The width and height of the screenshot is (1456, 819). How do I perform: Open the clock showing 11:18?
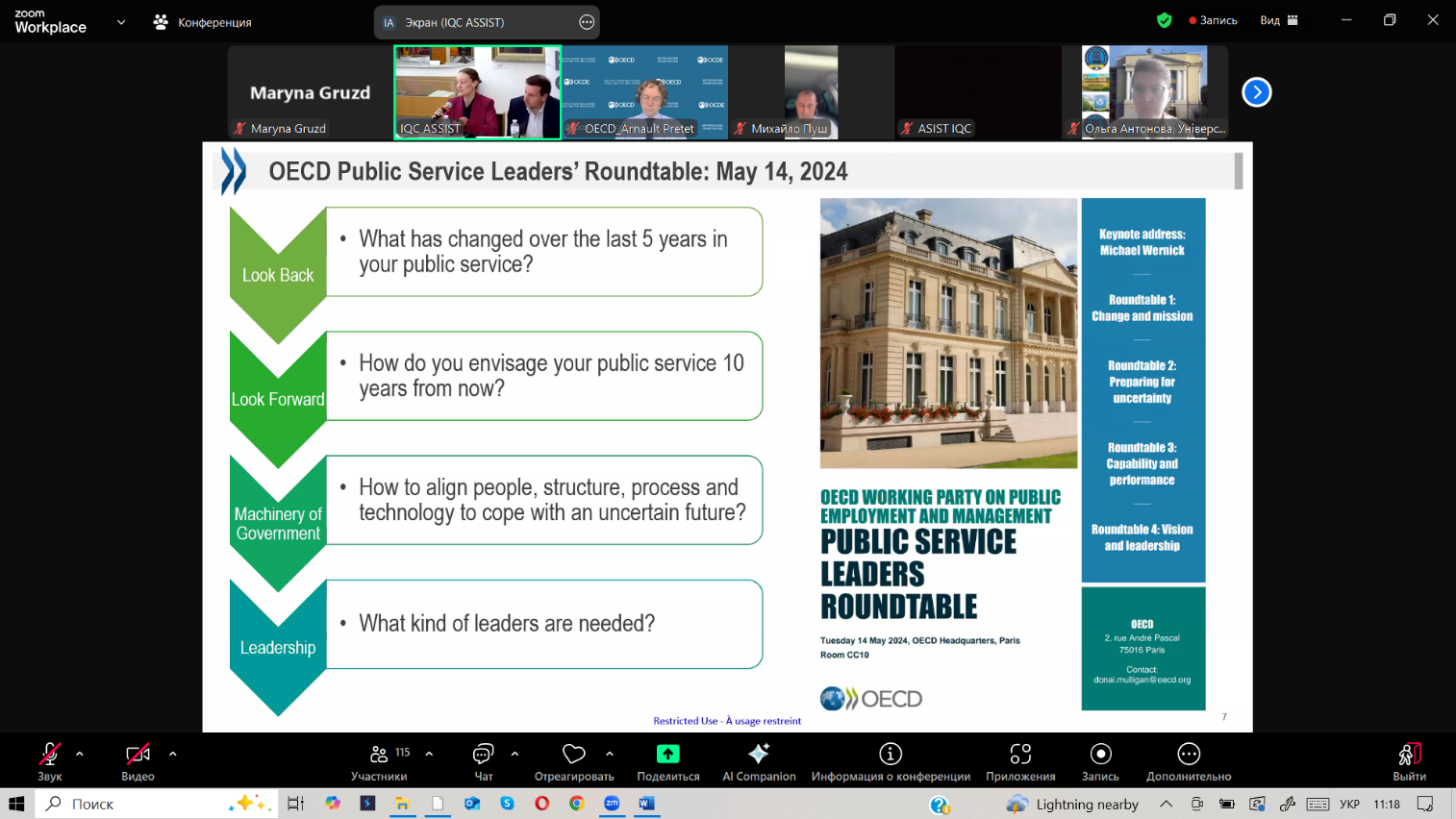pos(1386,804)
